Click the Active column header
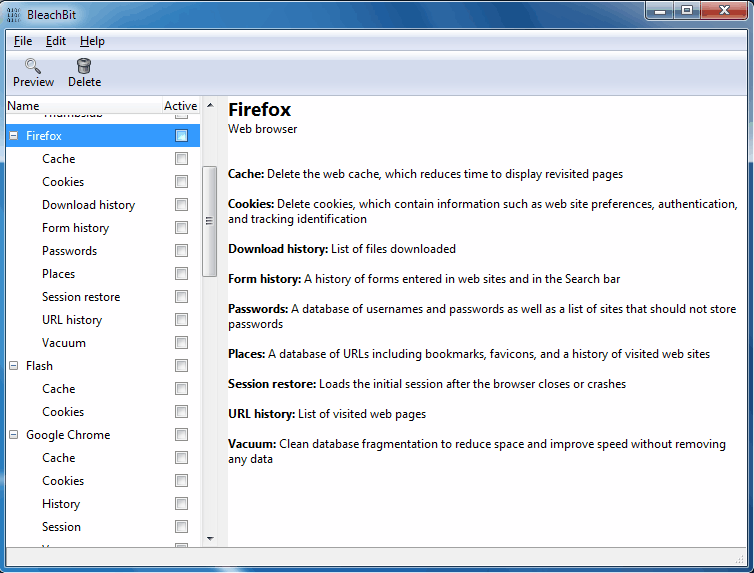The image size is (754, 573). [181, 106]
